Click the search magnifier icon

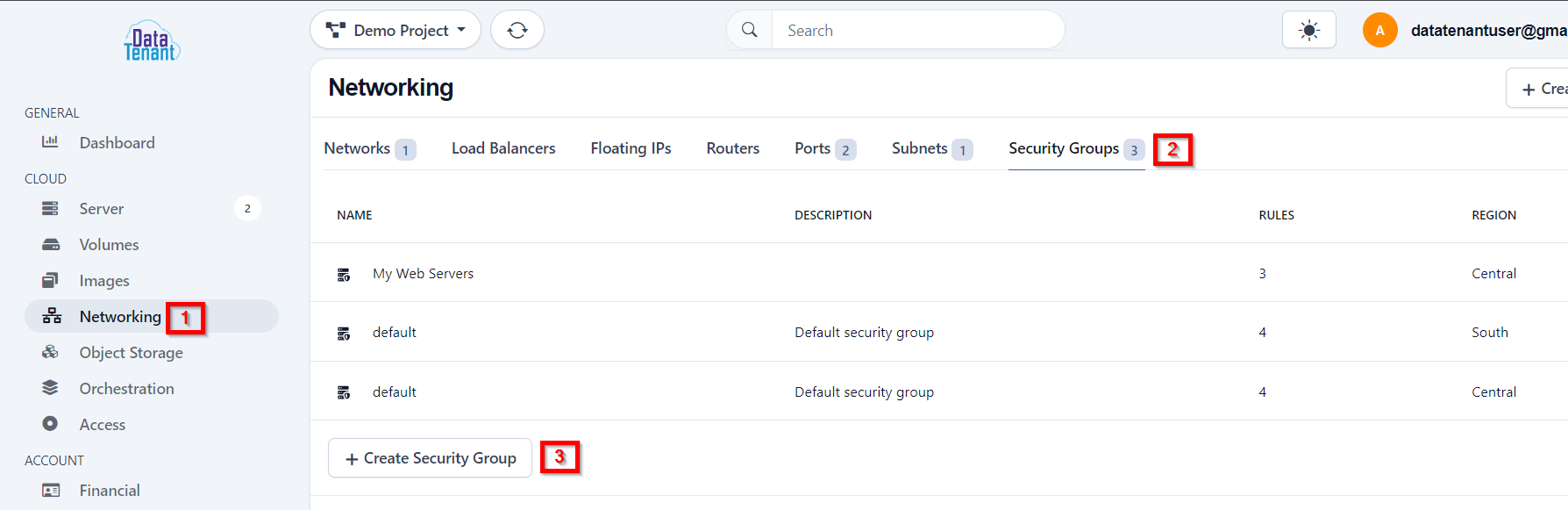click(750, 30)
